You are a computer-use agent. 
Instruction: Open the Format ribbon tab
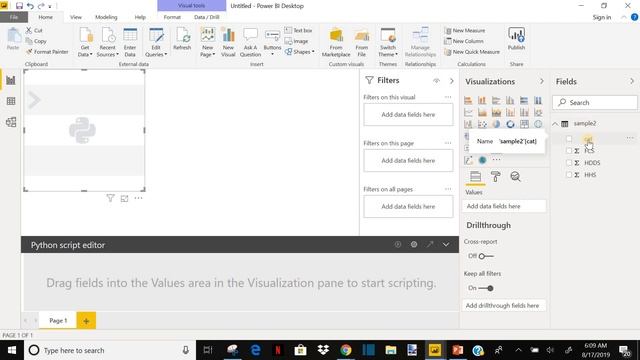coord(172,17)
